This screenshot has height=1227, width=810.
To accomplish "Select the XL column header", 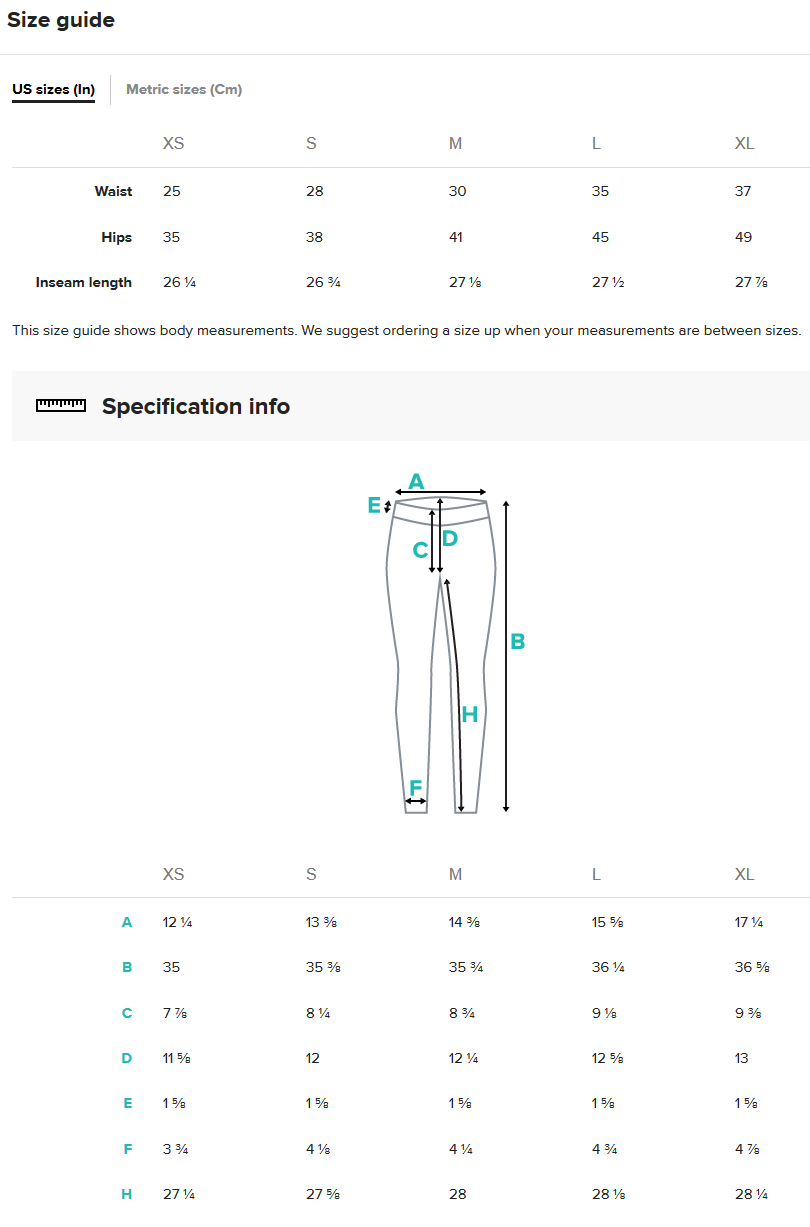I will [x=744, y=143].
